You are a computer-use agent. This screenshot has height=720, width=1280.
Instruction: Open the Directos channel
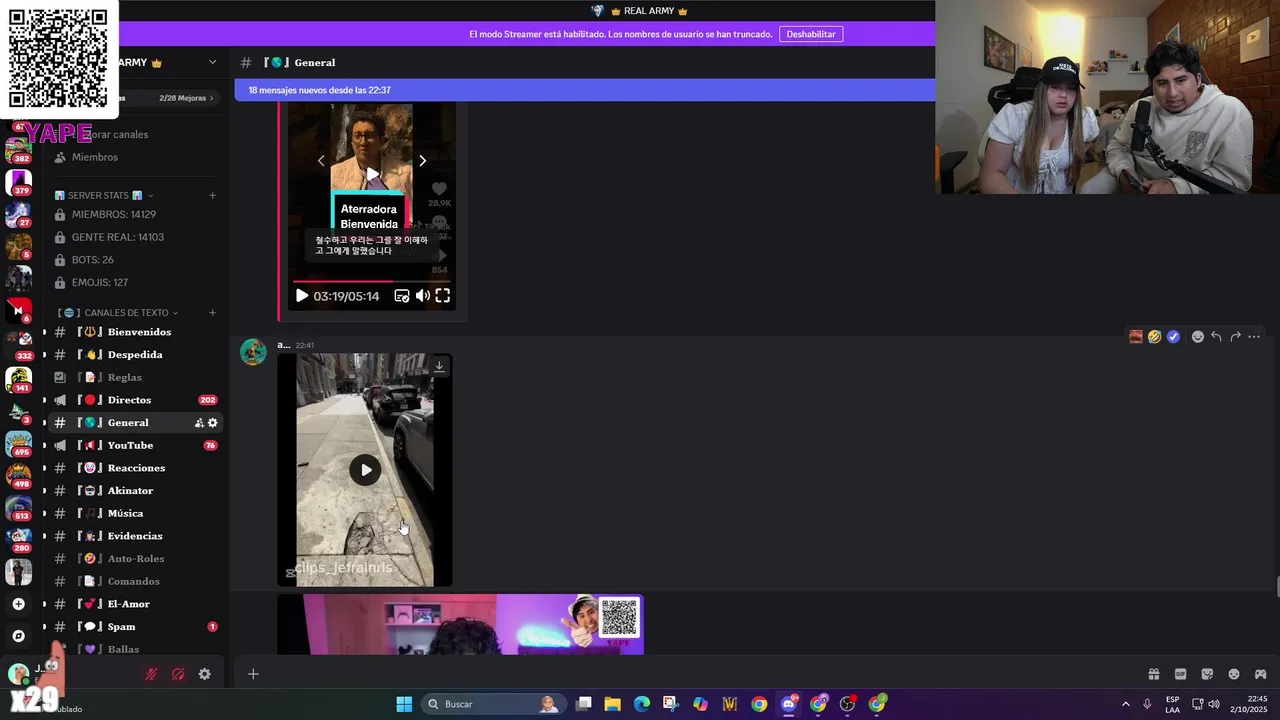[135, 400]
